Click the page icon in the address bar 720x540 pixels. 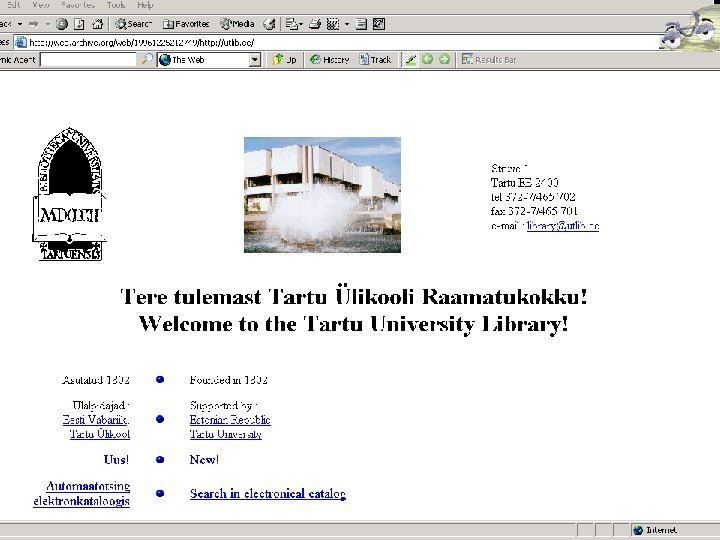[21, 43]
